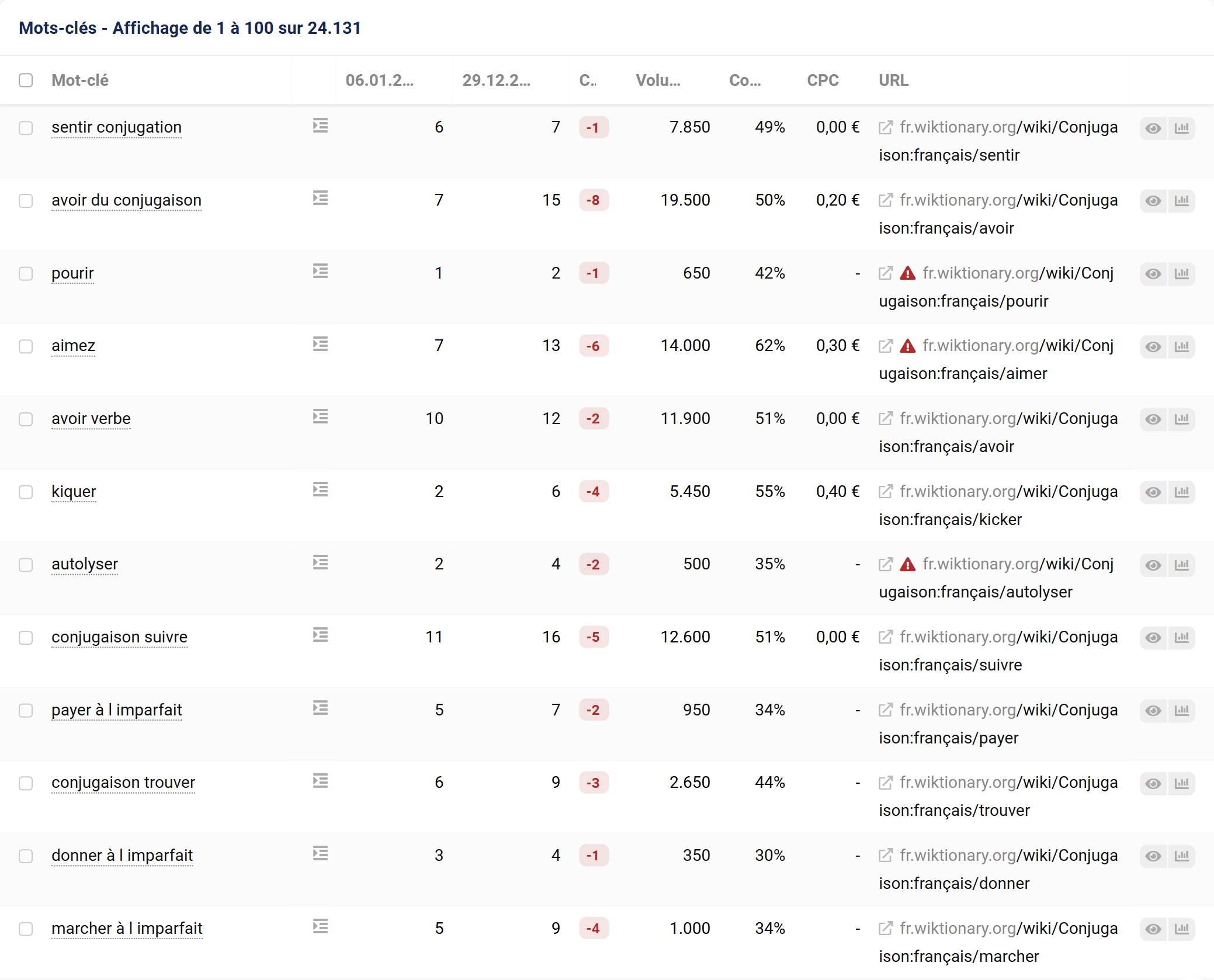Open the ranking history chart for aimez
Image resolution: width=1214 pixels, height=980 pixels.
(x=1182, y=346)
